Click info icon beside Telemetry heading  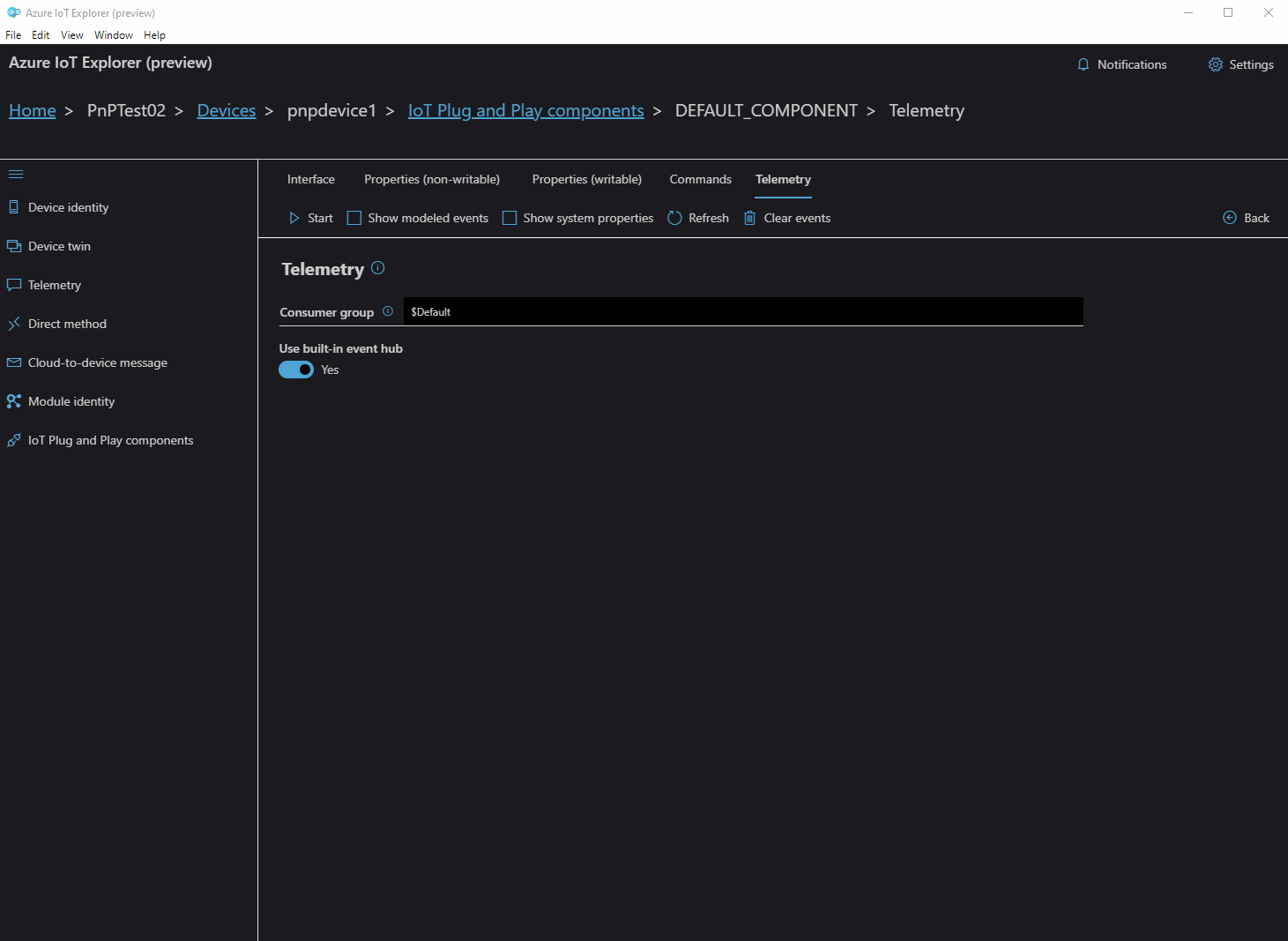(x=378, y=268)
